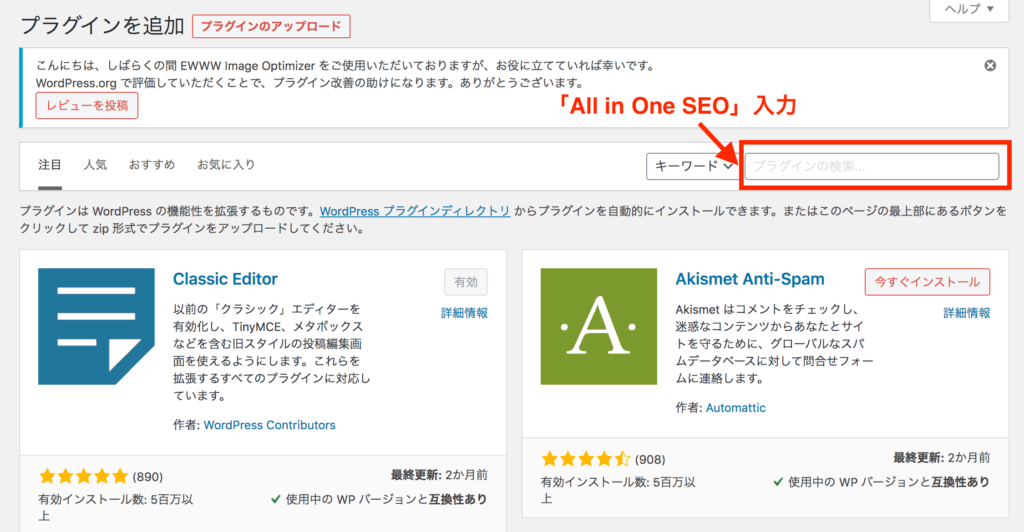This screenshot has width=1024, height=532.
Task: Open the Automattic author link
Action: (736, 408)
